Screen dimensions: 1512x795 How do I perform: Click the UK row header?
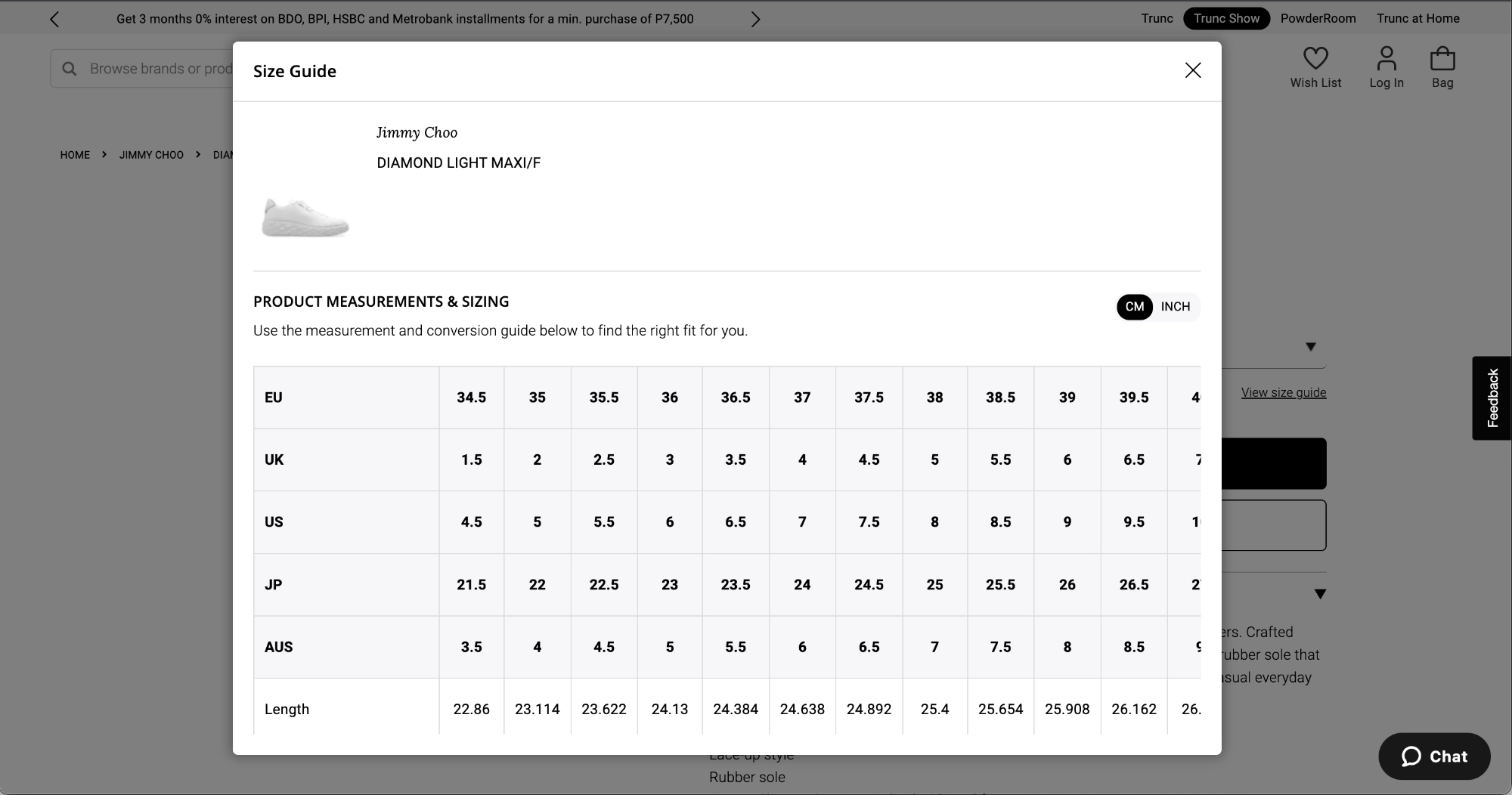coord(346,459)
